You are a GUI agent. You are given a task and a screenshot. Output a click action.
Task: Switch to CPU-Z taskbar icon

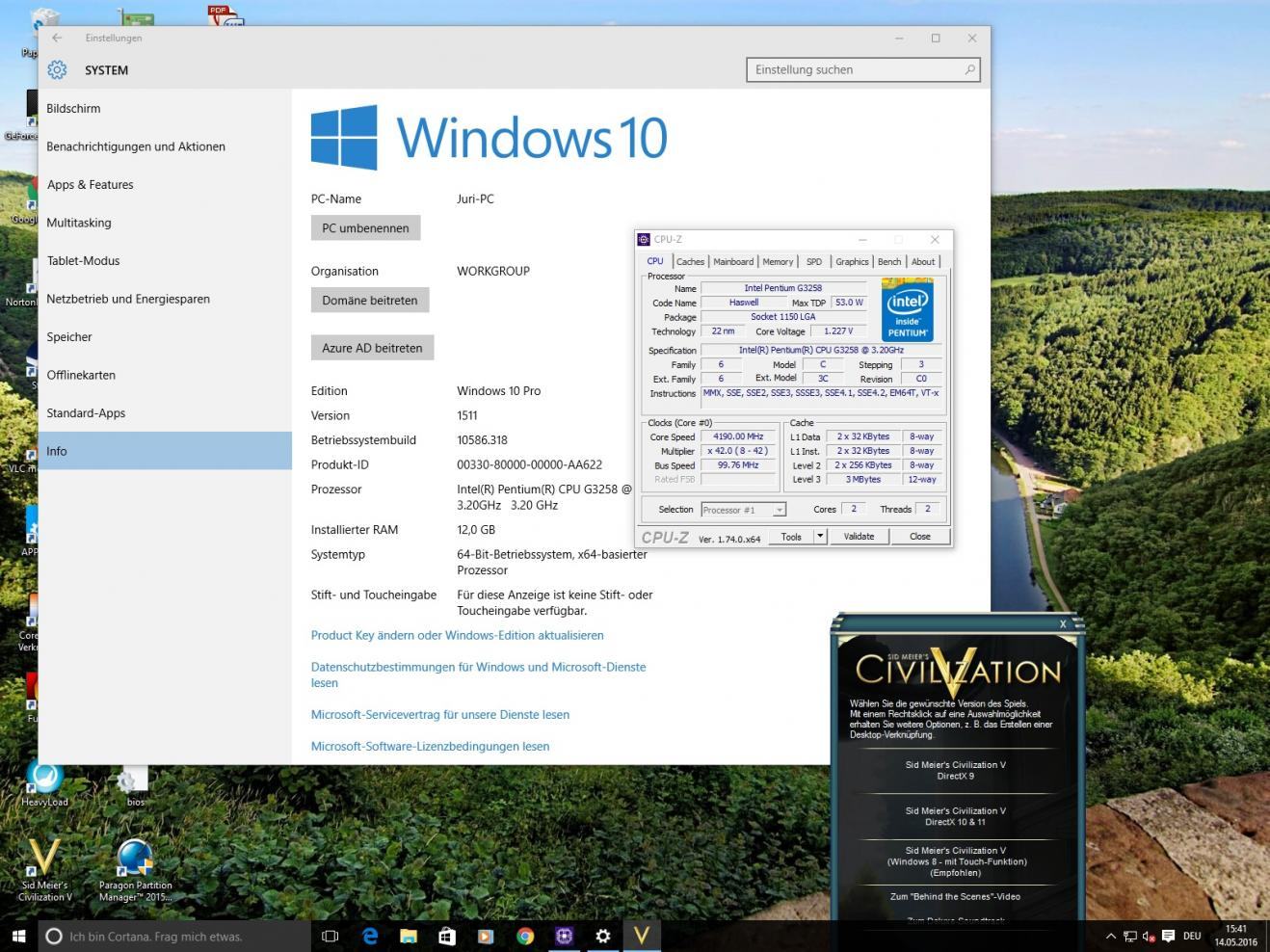coord(564,936)
